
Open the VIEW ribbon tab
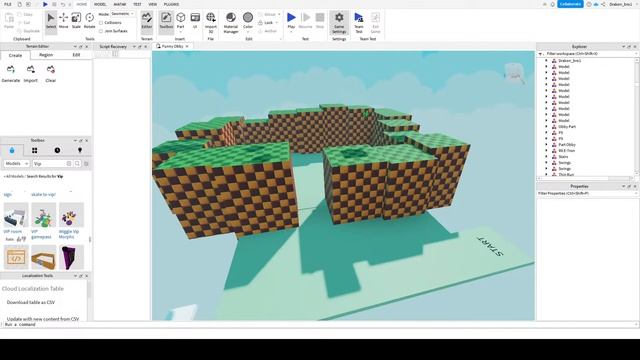[153, 4]
